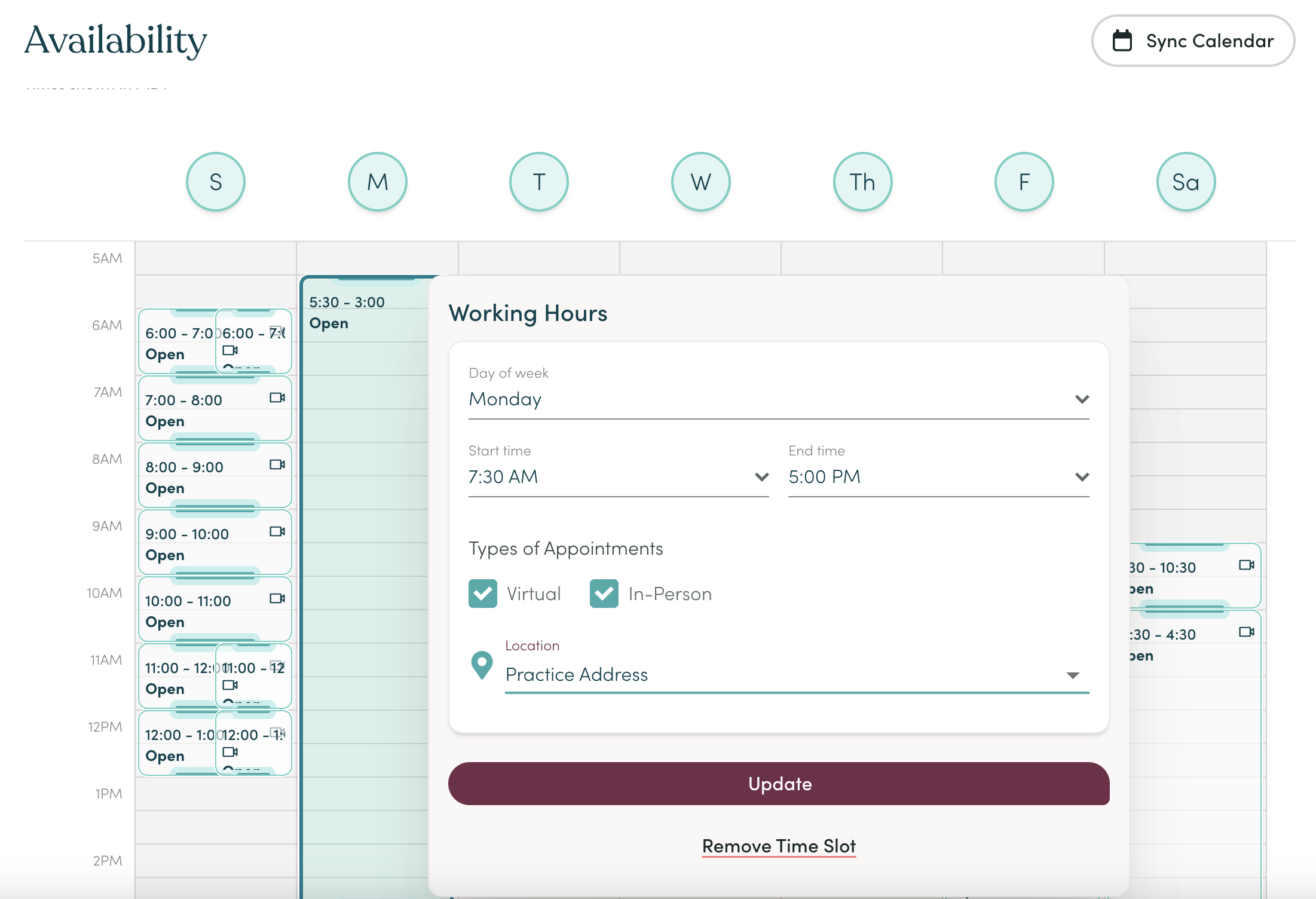The image size is (1316, 899).
Task: Select the Monday day circle
Action: click(x=378, y=182)
